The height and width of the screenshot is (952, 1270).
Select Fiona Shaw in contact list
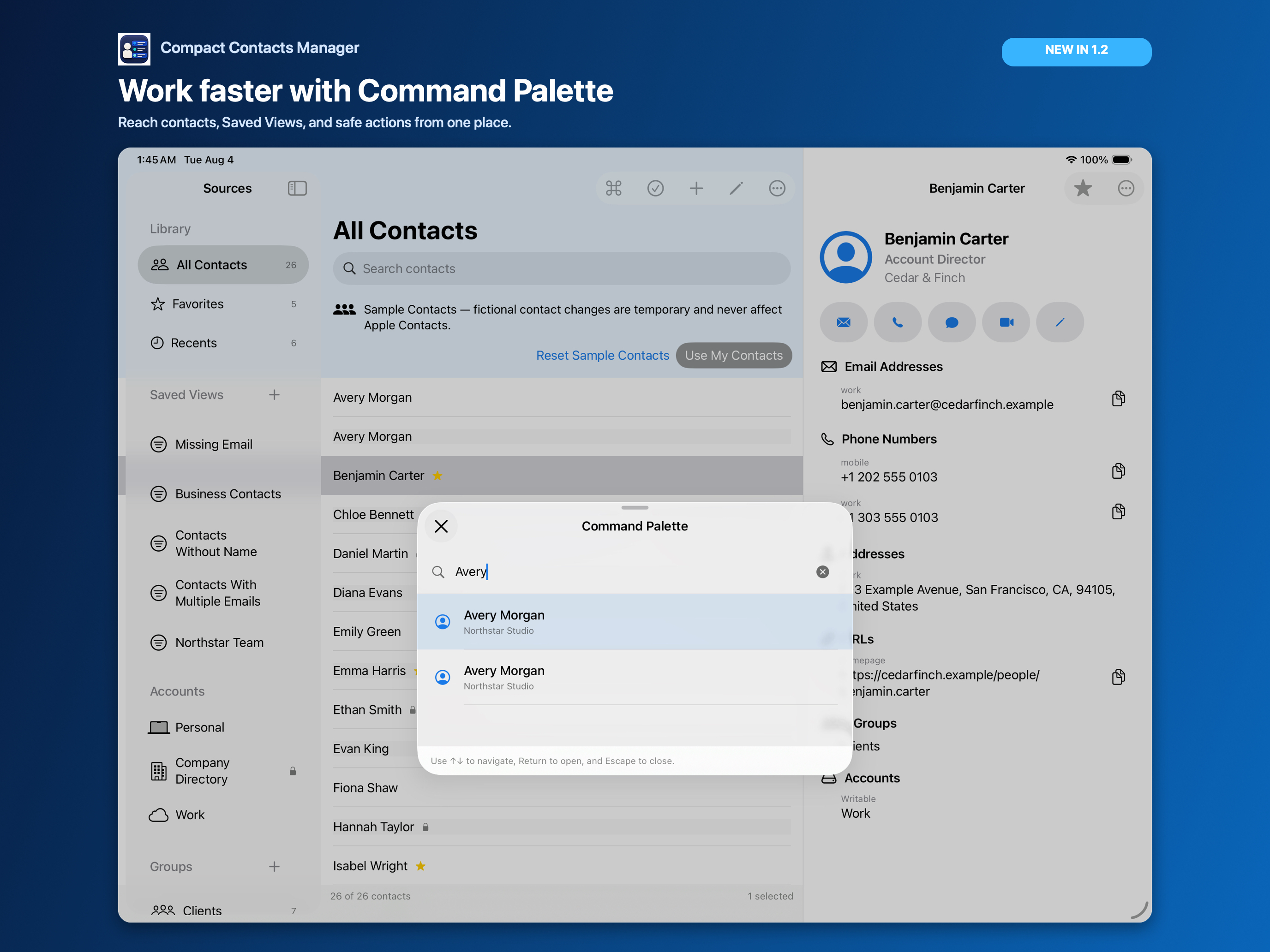coord(562,787)
